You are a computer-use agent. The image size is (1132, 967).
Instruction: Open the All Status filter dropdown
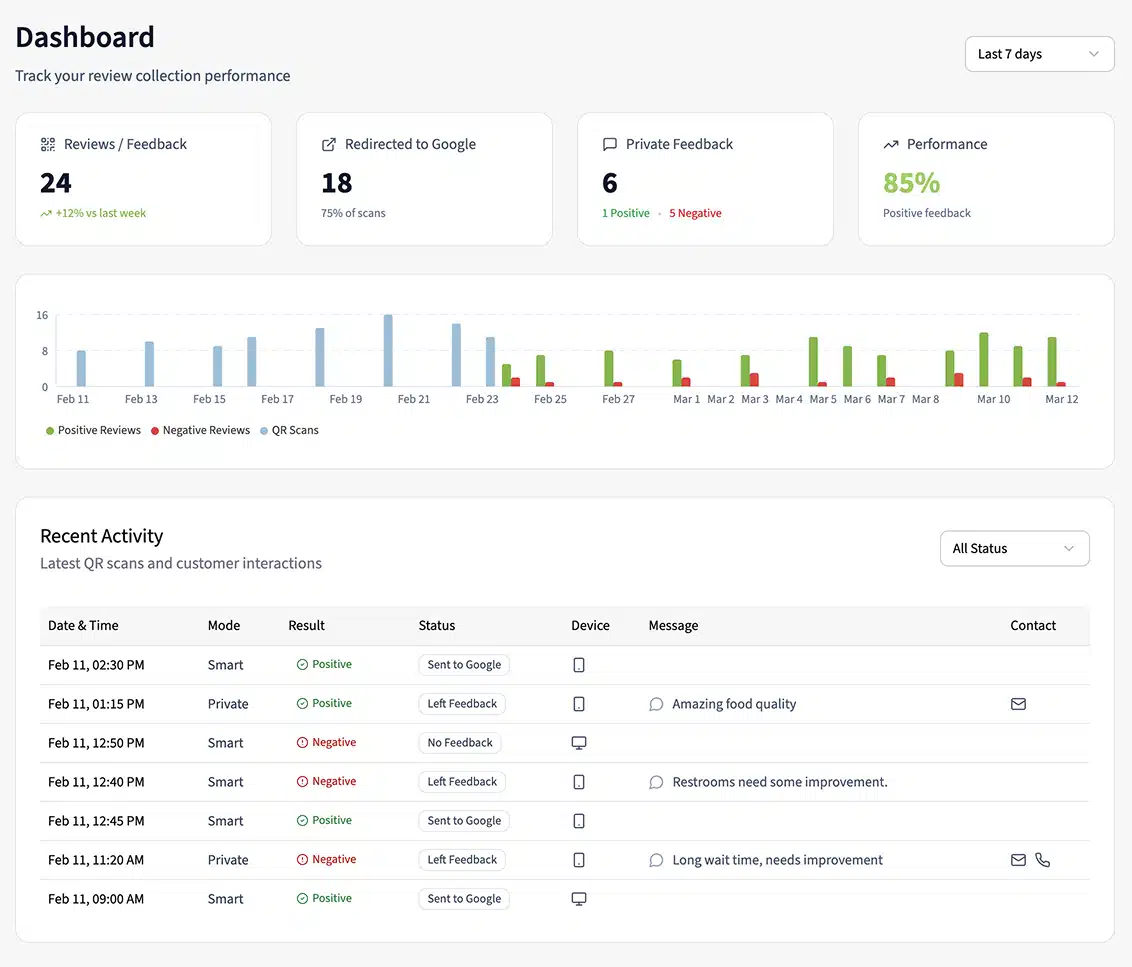pos(1014,549)
